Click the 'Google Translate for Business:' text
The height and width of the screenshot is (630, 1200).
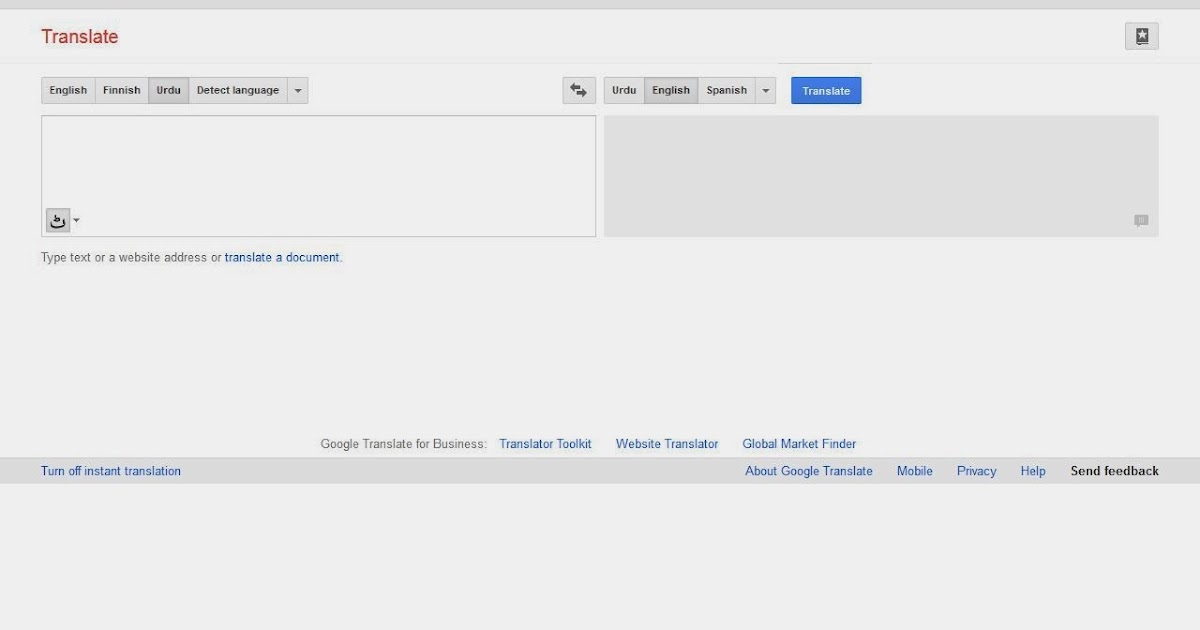pyautogui.click(x=404, y=444)
